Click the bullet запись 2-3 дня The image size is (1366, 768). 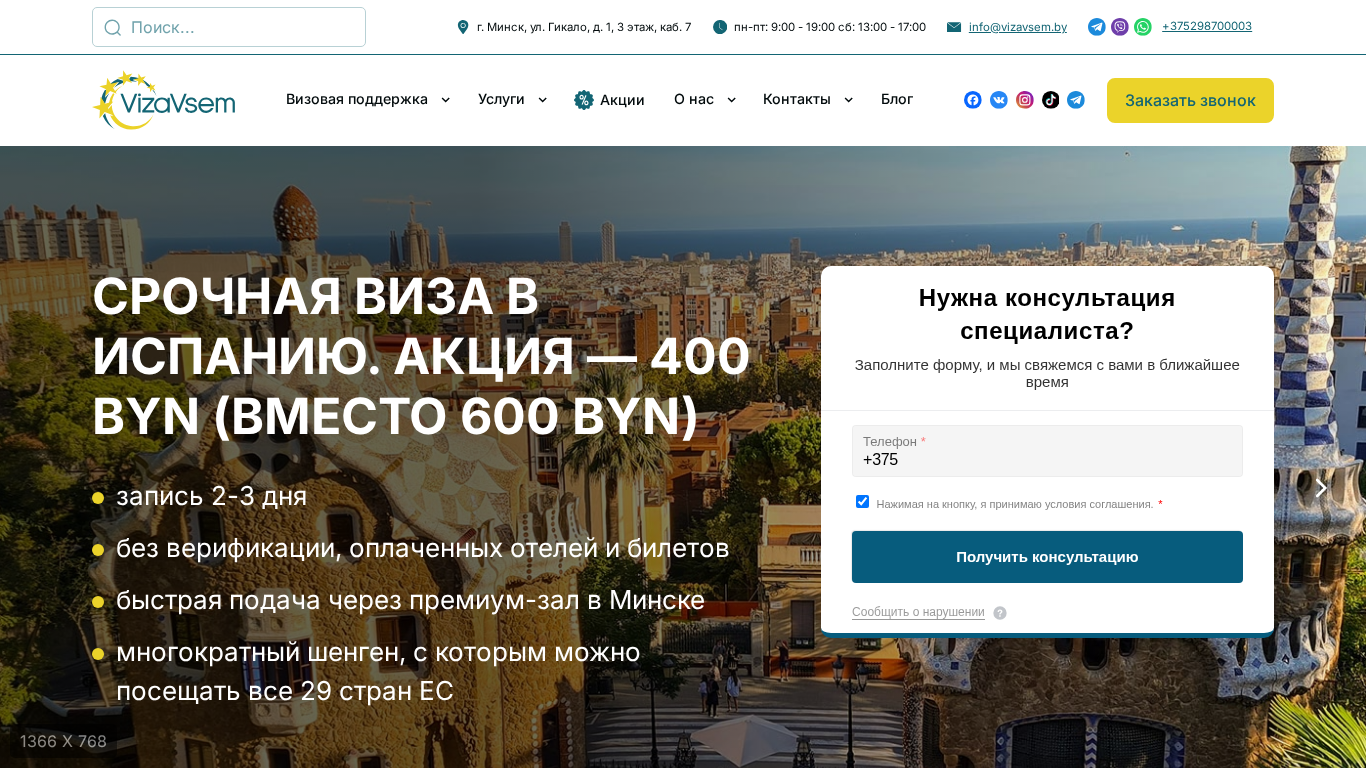211,496
